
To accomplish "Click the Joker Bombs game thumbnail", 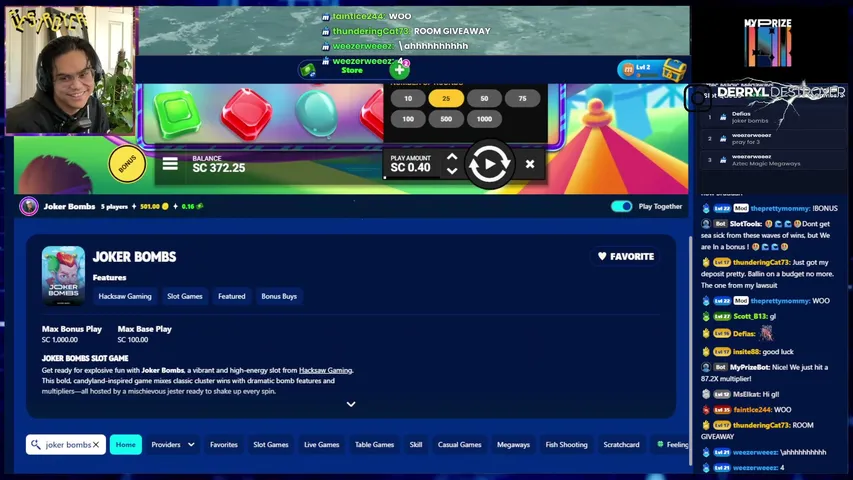I will (x=63, y=275).
